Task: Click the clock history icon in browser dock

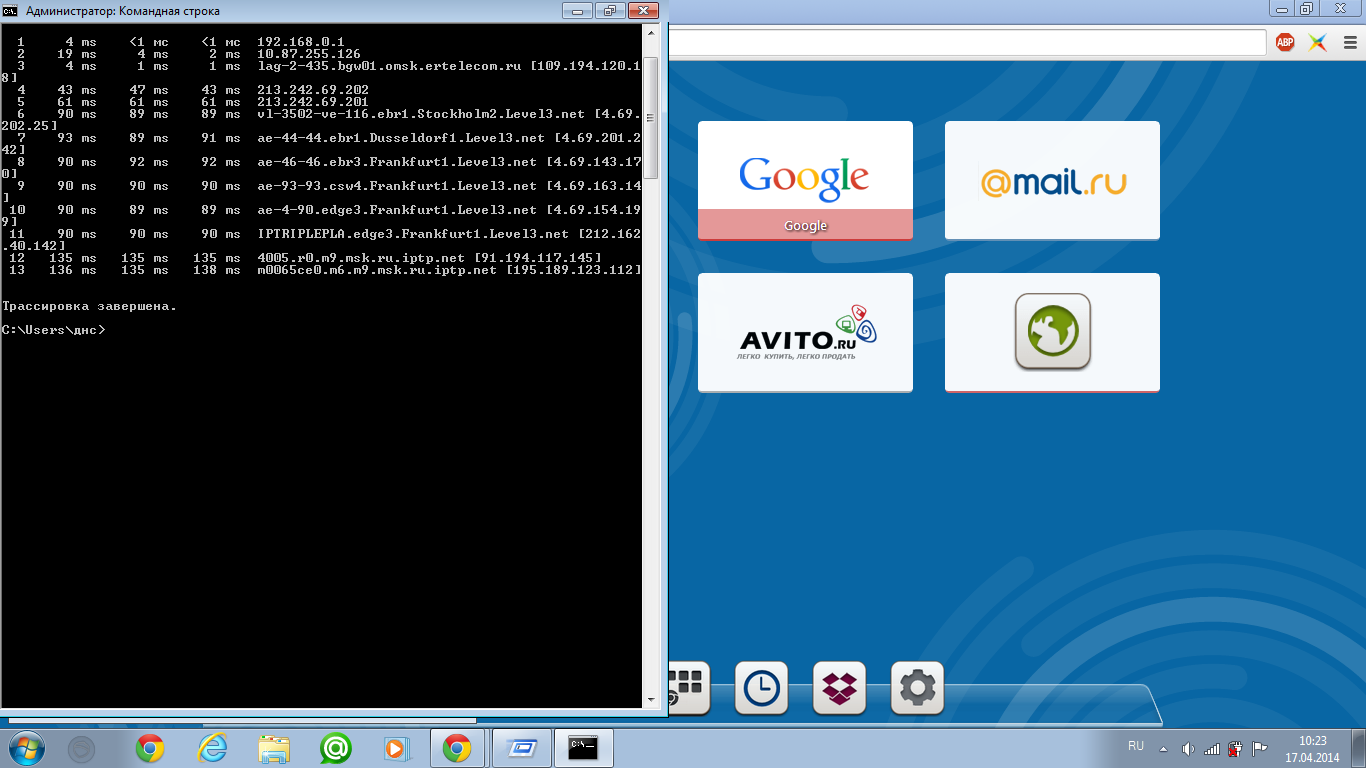Action: pos(761,688)
